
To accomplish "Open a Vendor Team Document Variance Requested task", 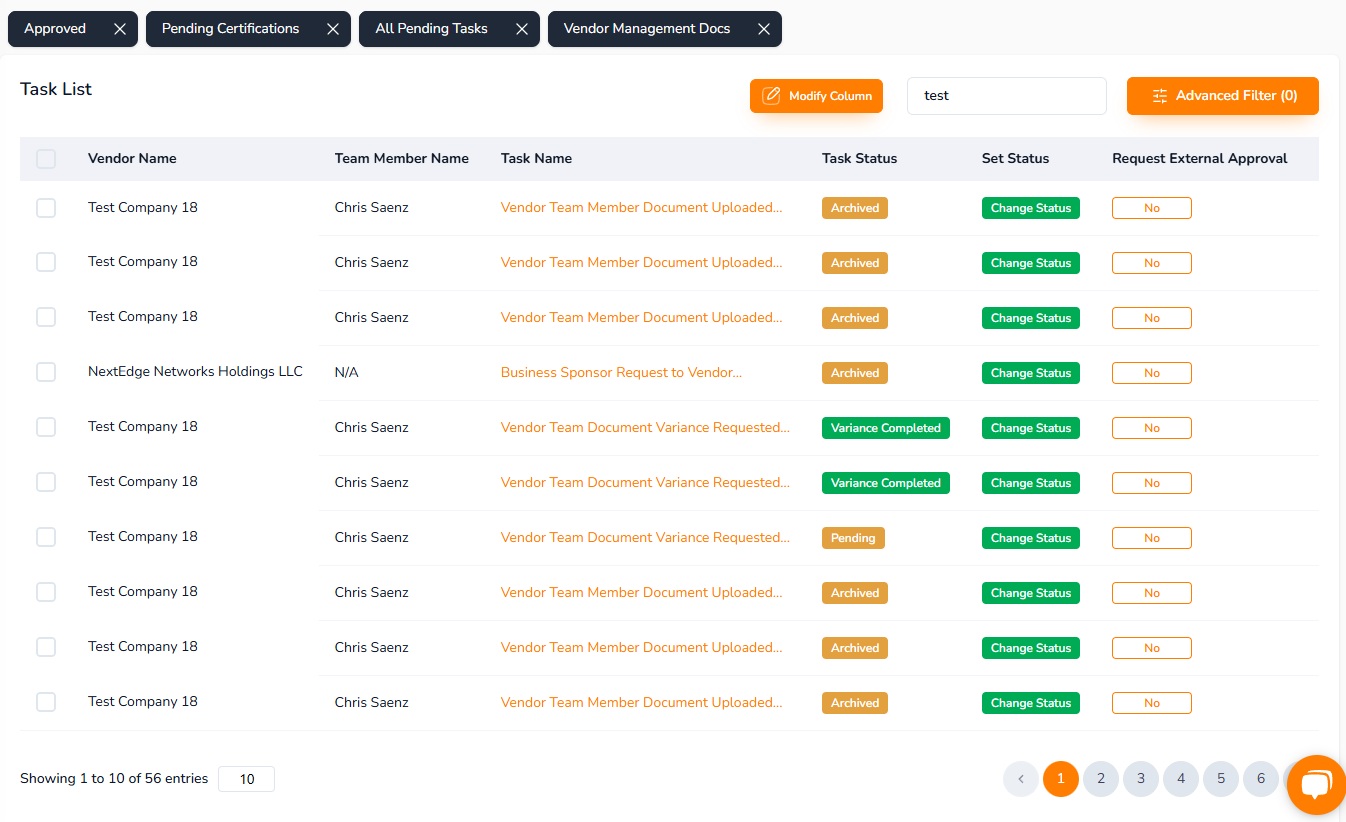I will pos(645,427).
